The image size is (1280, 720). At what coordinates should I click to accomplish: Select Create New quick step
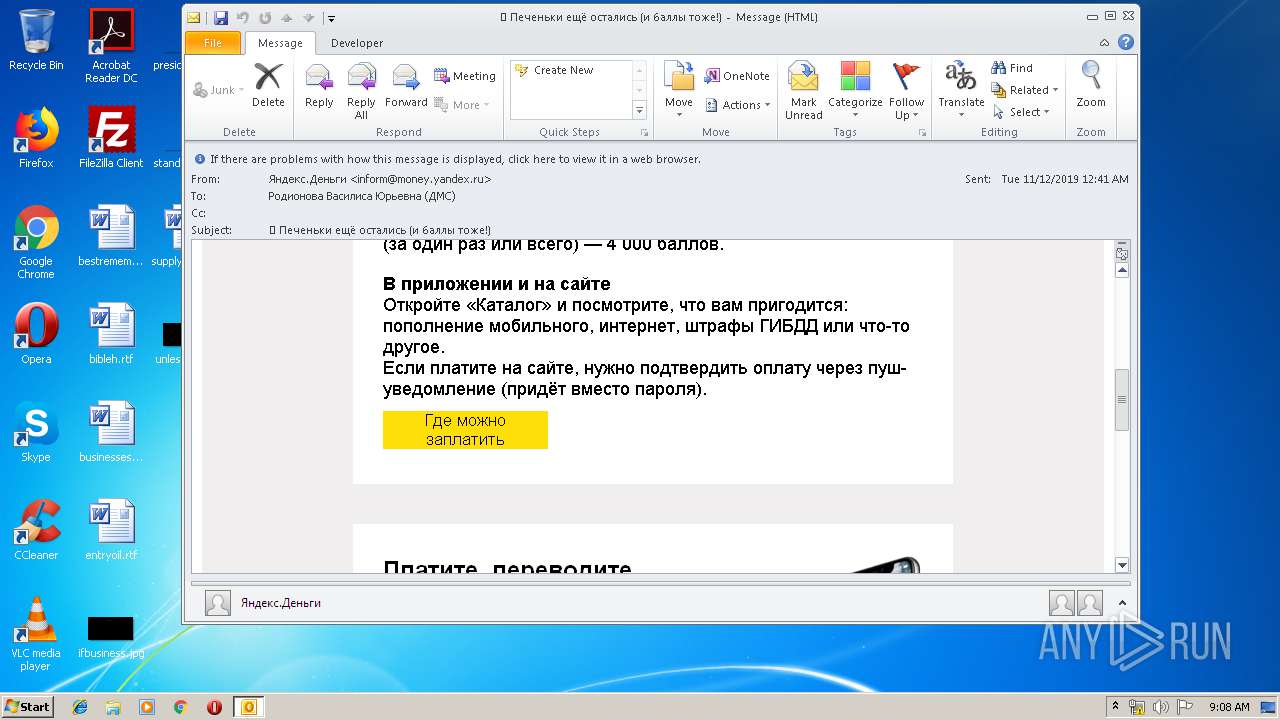pyautogui.click(x=563, y=70)
